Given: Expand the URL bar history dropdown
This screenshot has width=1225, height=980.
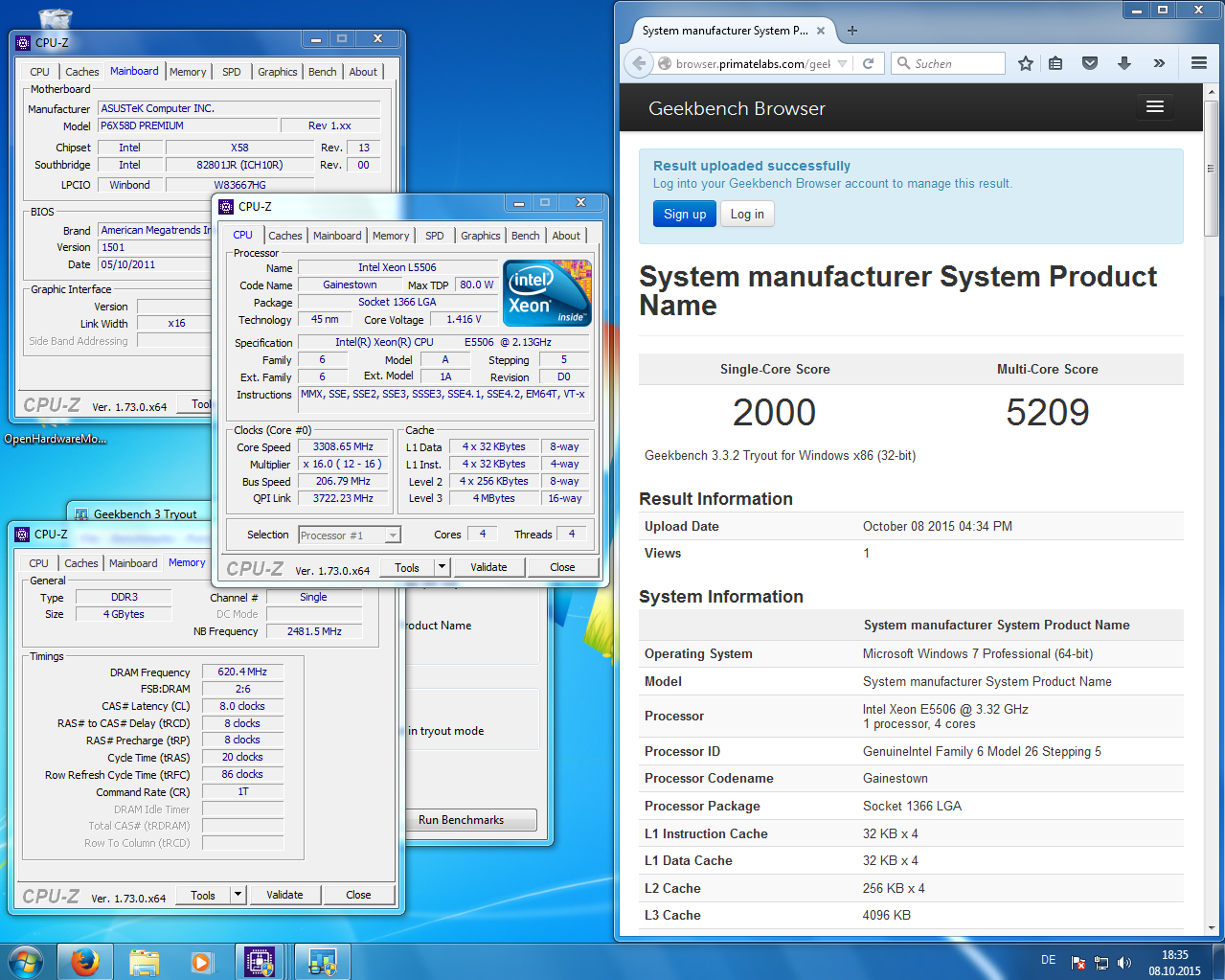Looking at the screenshot, I should 842,64.
